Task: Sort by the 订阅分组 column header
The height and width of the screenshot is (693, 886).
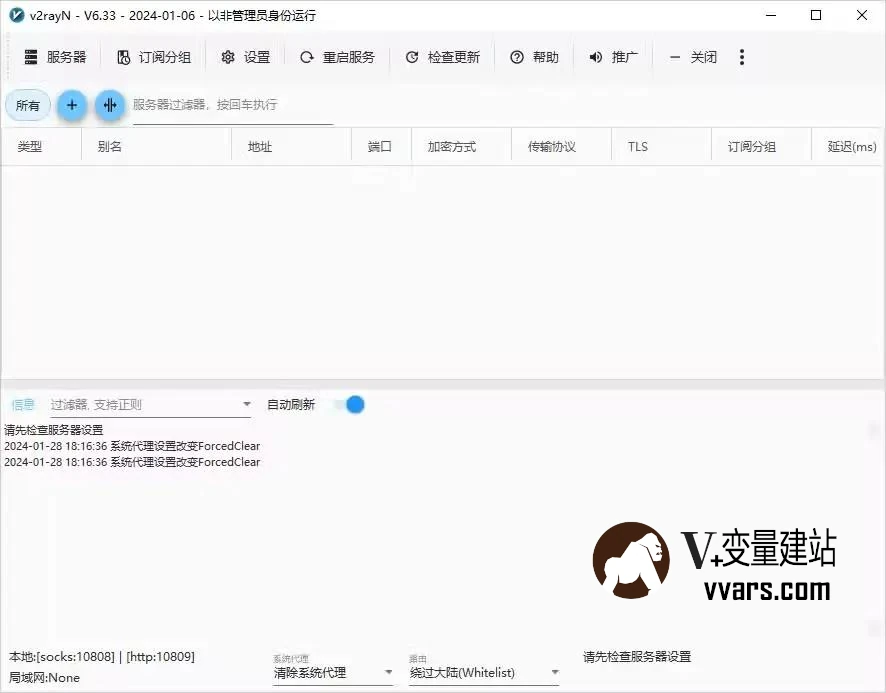Action: [x=761, y=147]
